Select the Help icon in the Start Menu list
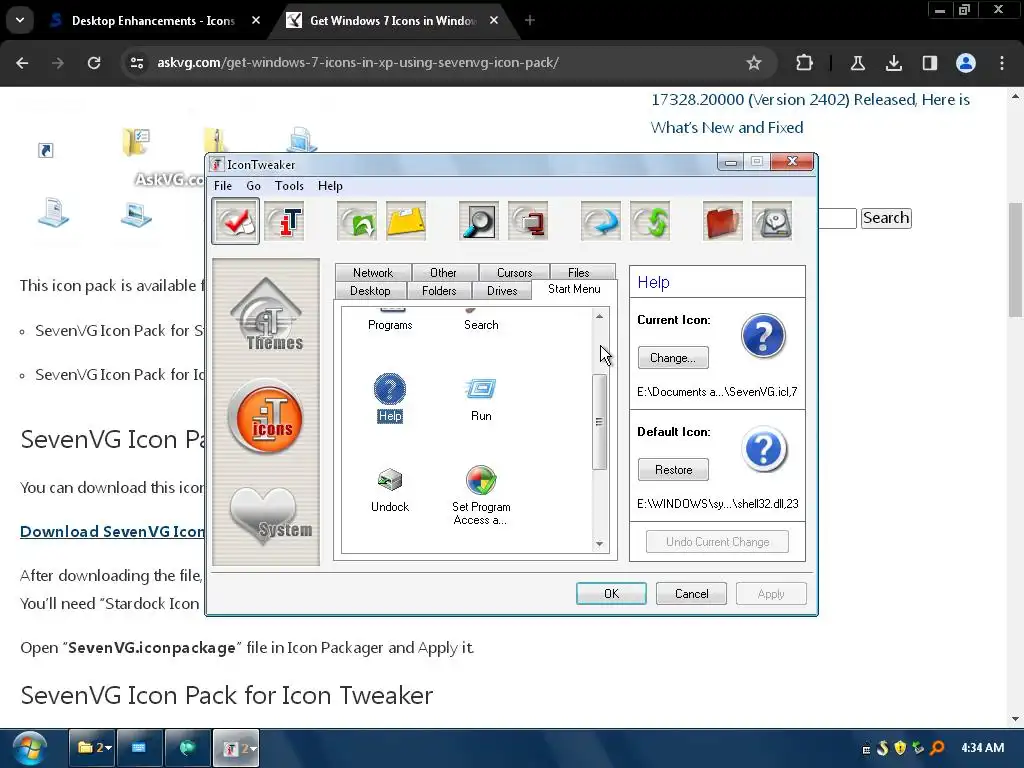The width and height of the screenshot is (1024, 768). coord(390,398)
